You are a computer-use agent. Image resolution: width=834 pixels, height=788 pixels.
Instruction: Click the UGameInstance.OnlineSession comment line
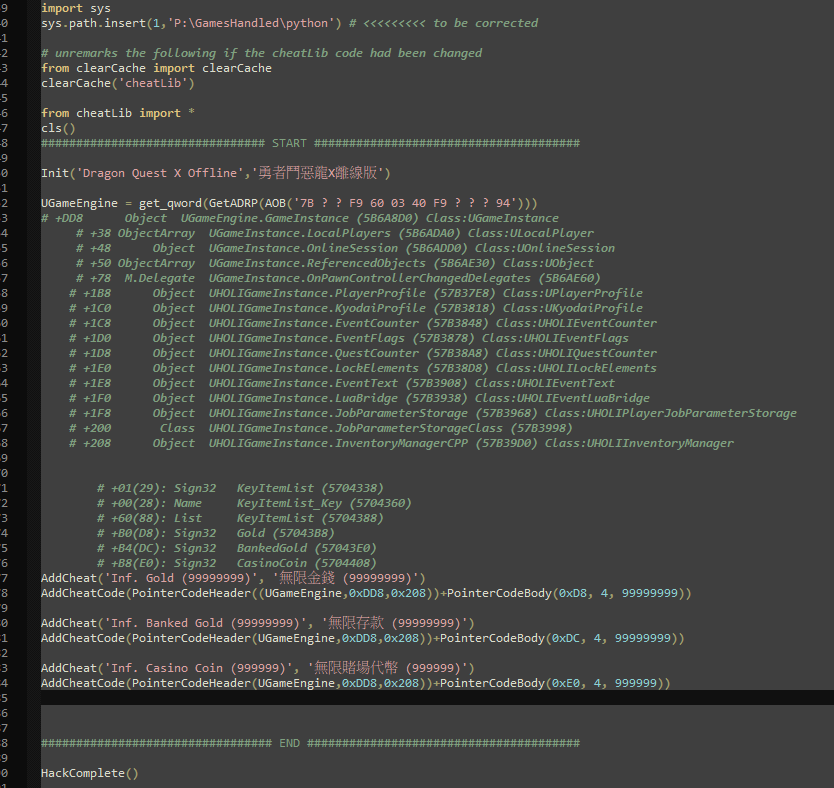[x=345, y=248]
